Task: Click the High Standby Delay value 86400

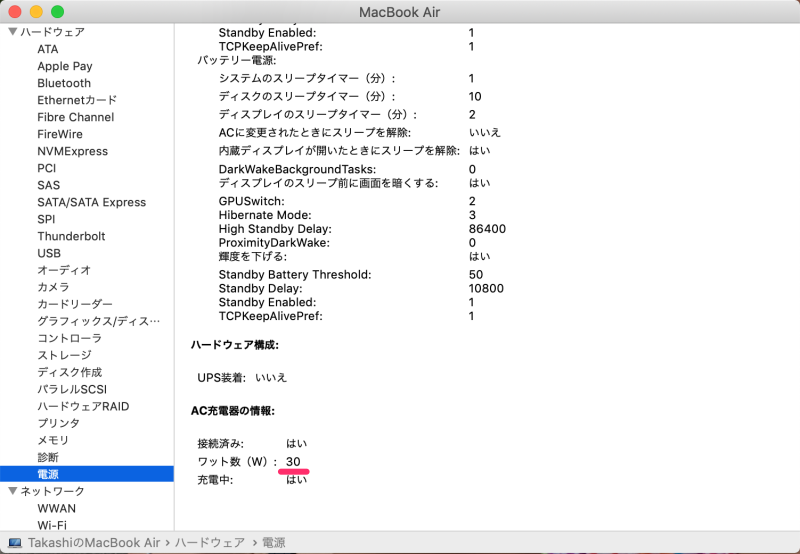Action: 487,229
